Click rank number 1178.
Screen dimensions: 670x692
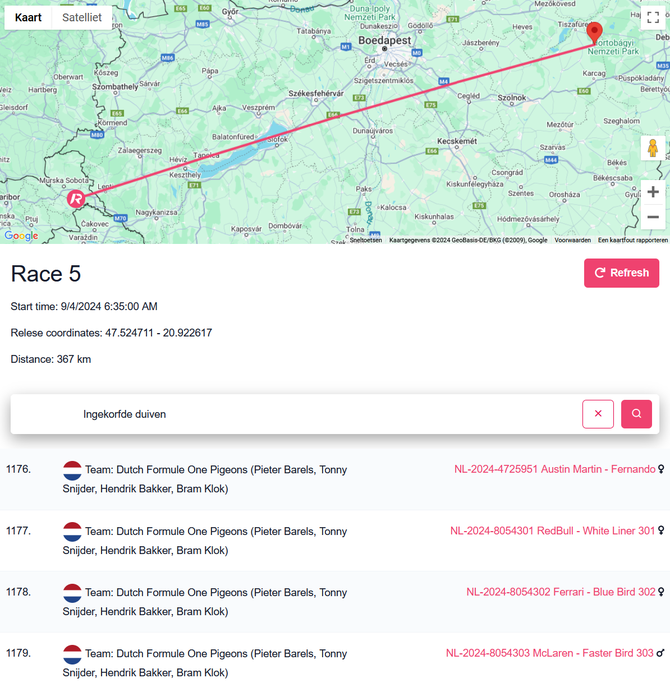[19, 592]
